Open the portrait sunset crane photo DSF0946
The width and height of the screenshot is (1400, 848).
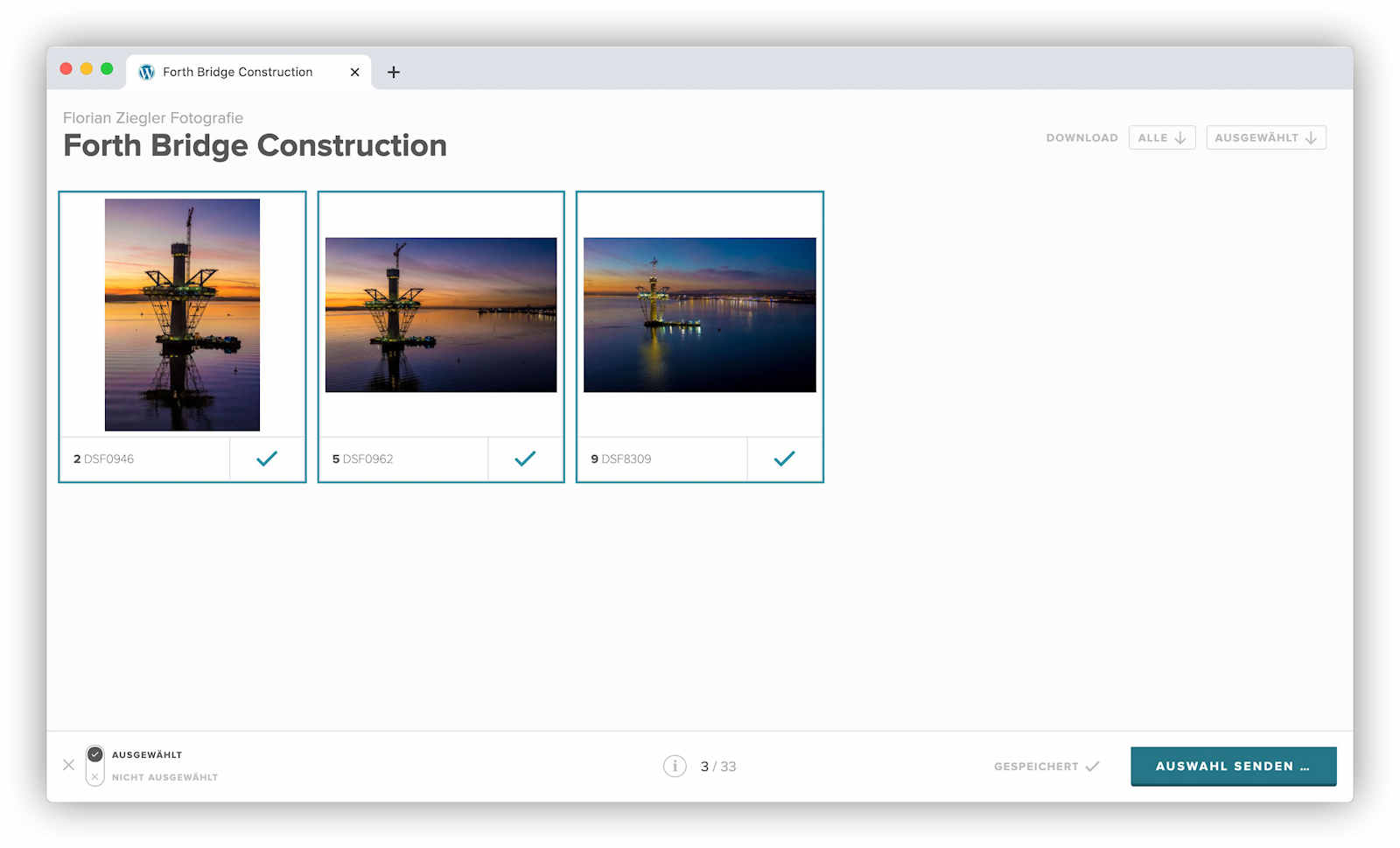182,315
